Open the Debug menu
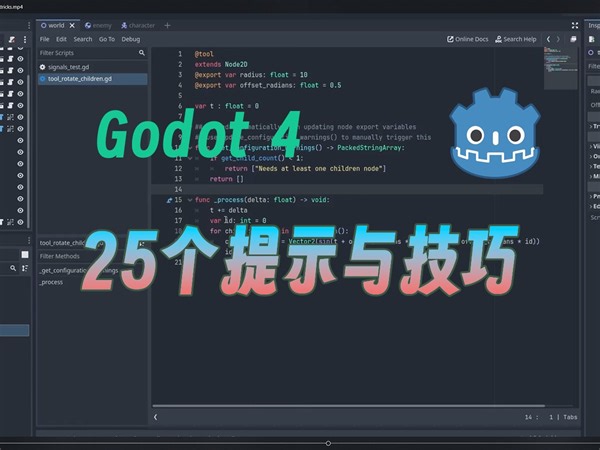 point(130,39)
